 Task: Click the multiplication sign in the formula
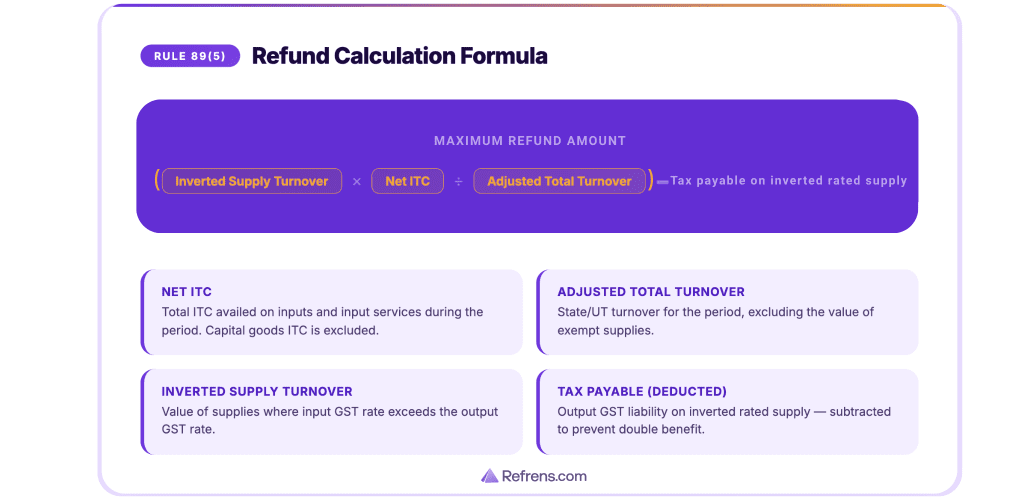(x=357, y=182)
